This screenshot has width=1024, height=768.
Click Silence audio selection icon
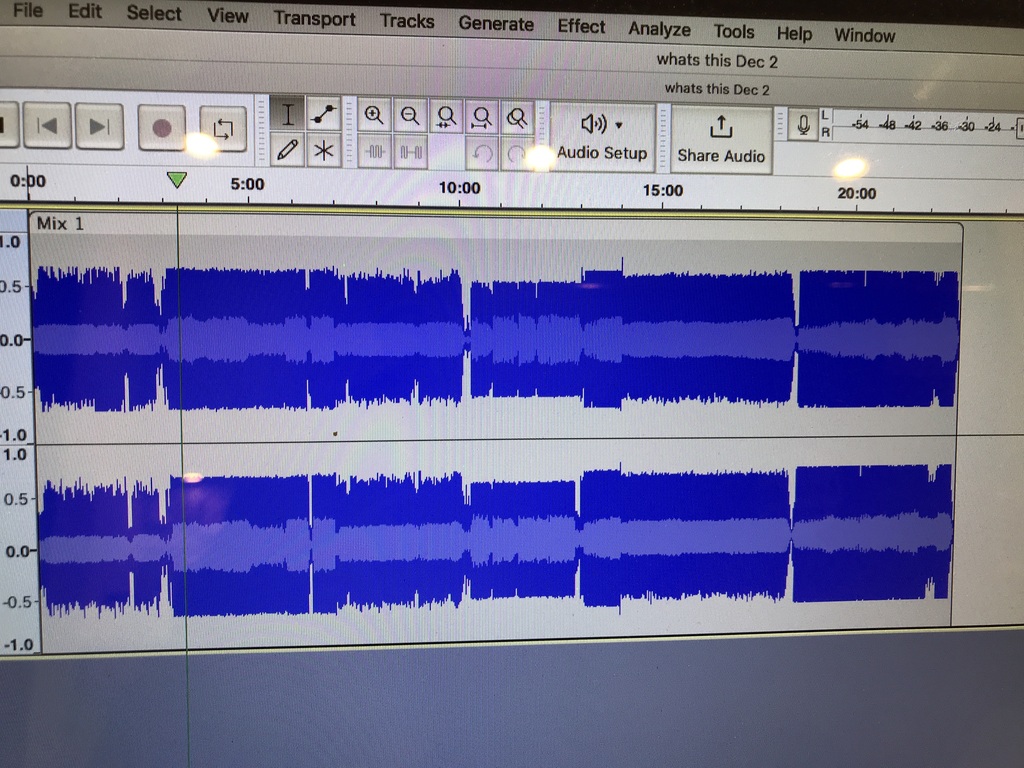(411, 153)
